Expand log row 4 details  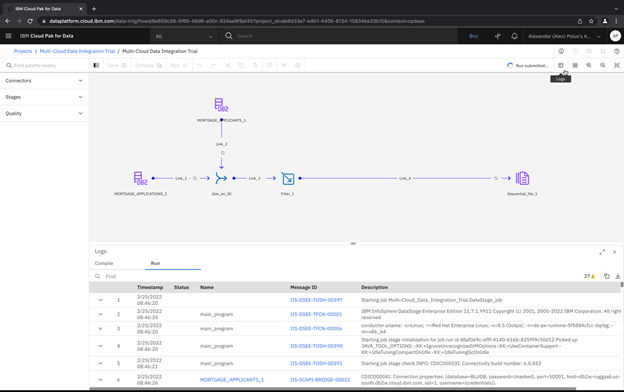100,346
